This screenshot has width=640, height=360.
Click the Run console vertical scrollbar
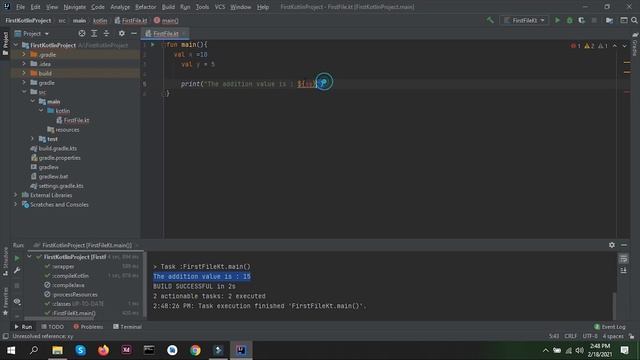pos(615,305)
